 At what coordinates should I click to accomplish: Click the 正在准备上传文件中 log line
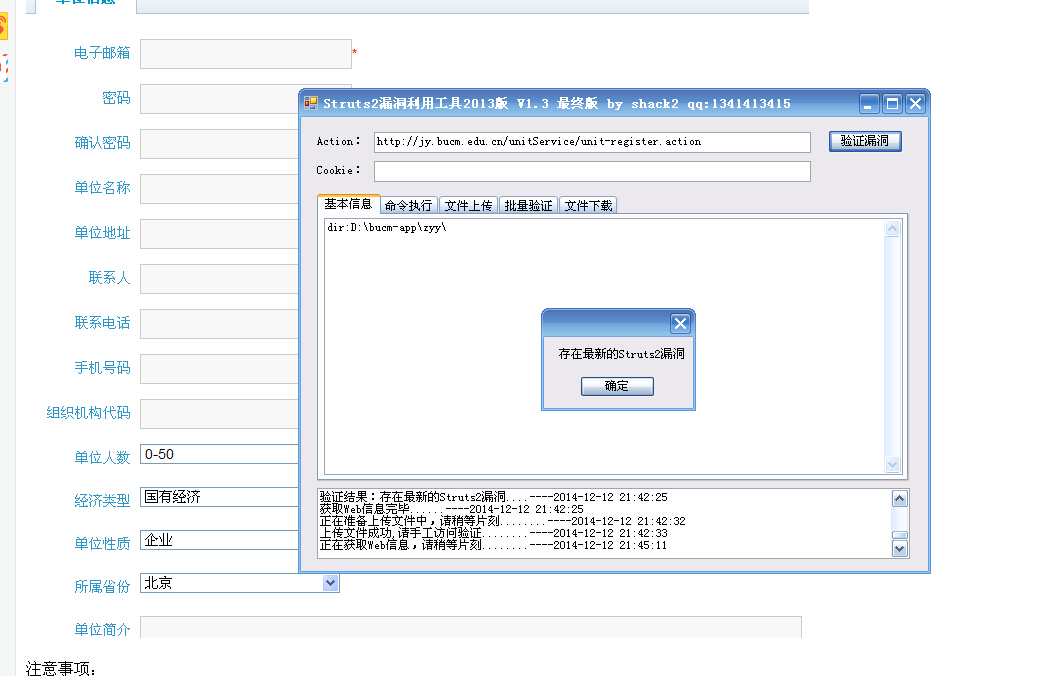502,521
